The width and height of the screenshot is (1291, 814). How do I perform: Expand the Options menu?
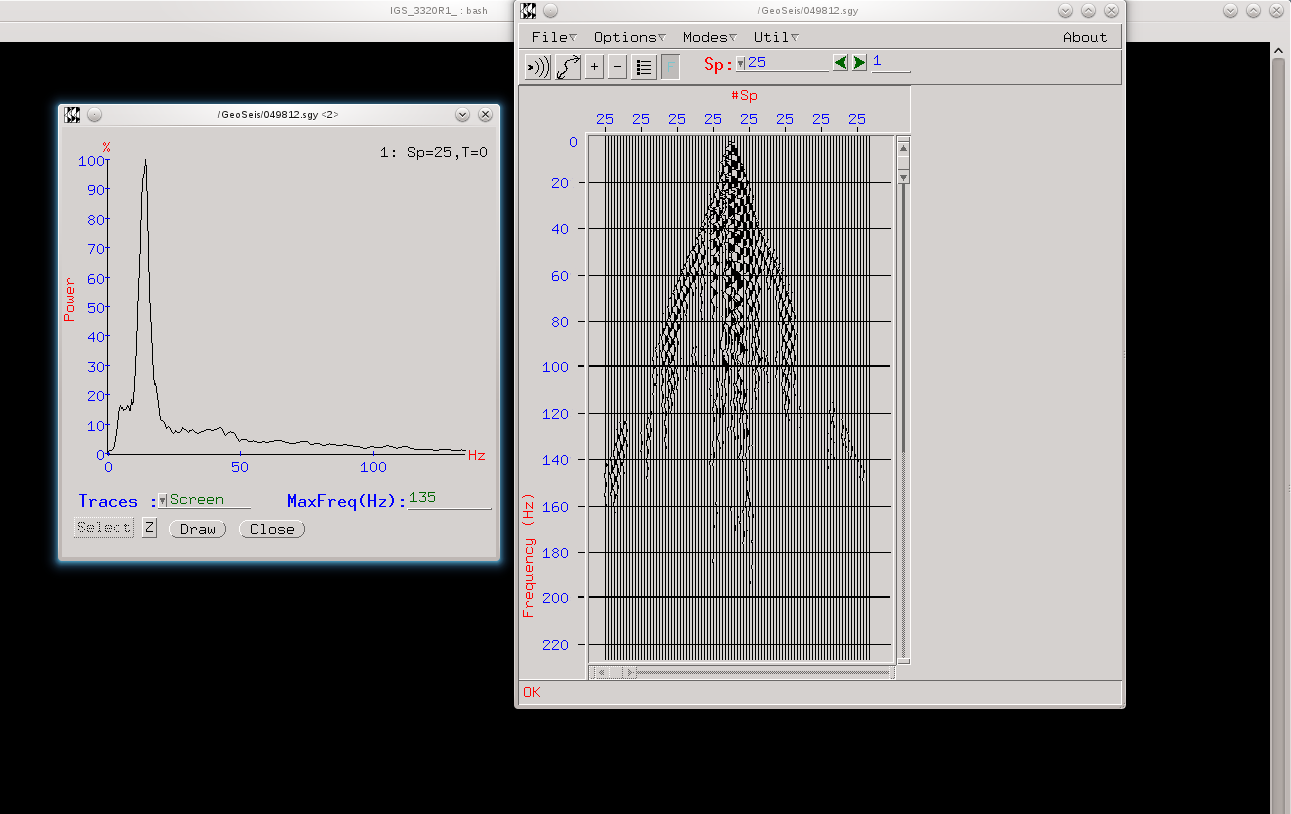click(x=629, y=37)
